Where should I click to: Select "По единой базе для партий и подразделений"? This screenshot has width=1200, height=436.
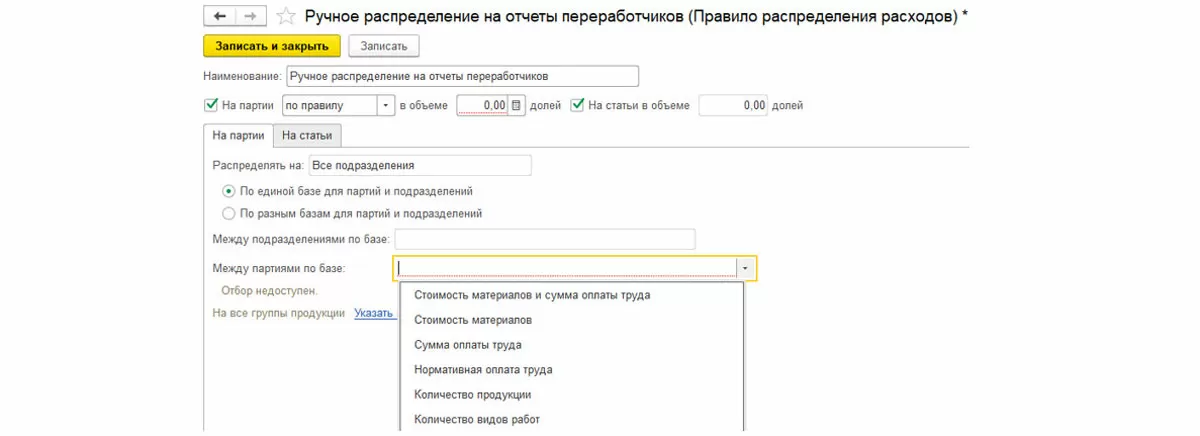pos(229,191)
